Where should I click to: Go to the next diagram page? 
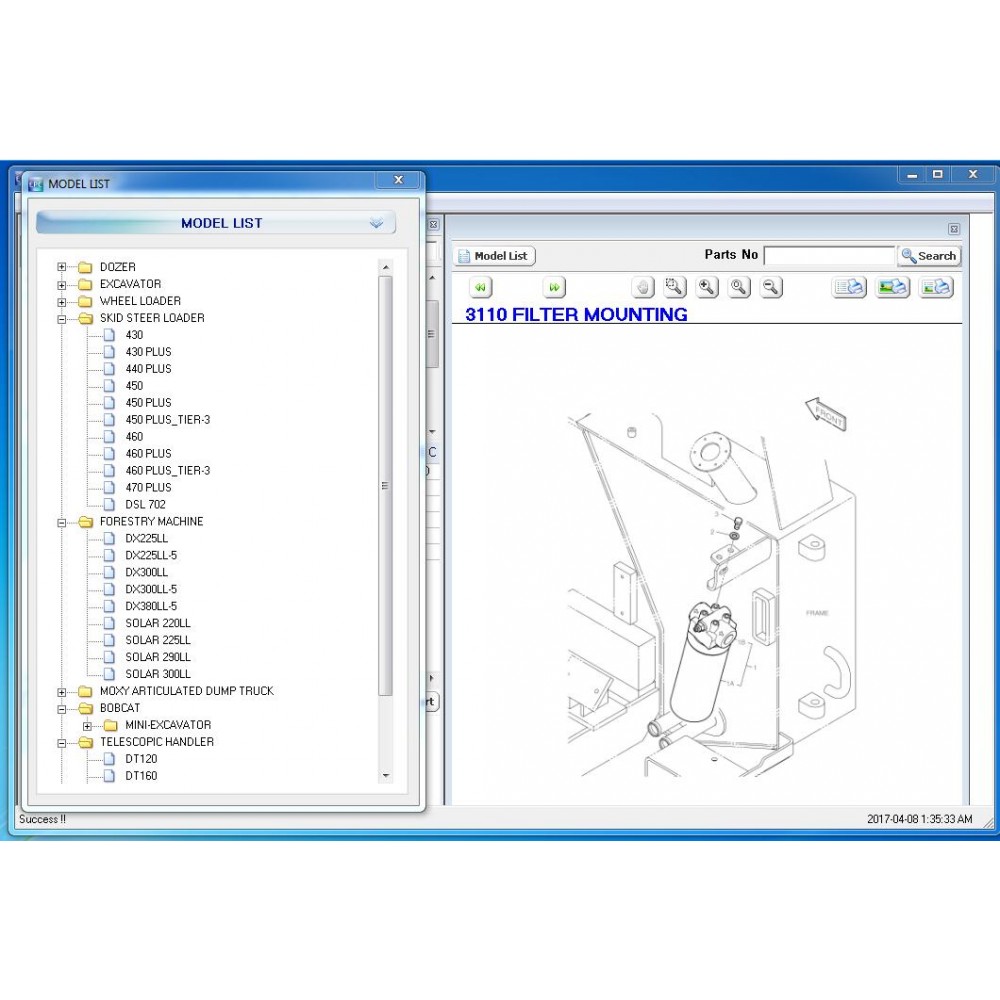554,288
